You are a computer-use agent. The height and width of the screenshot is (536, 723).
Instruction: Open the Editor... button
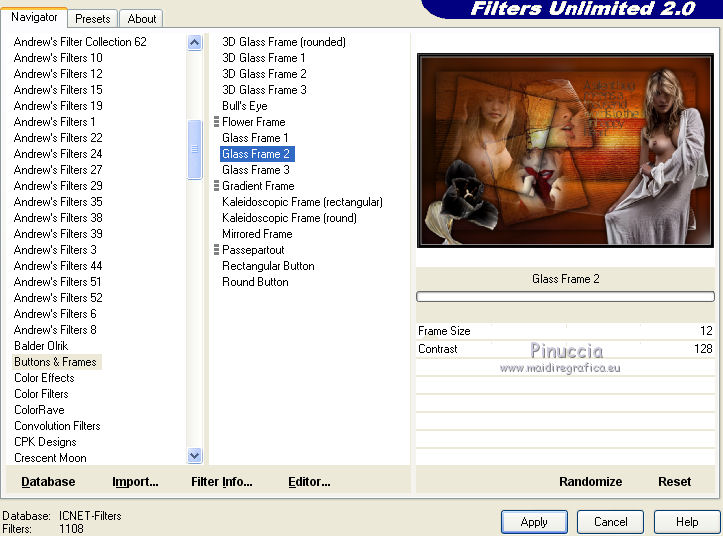click(x=309, y=482)
